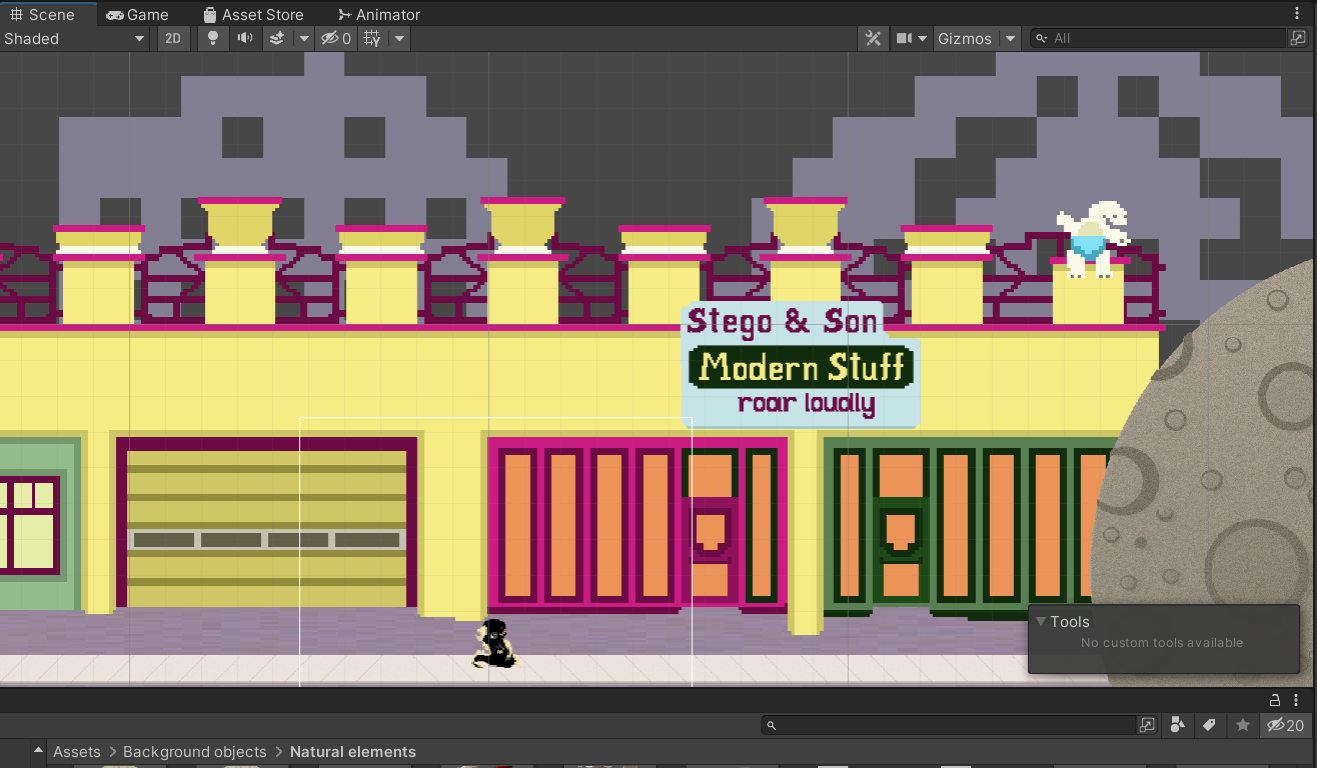Screen dimensions: 1317x768
Task: Open the Gizmos dropdown arrow
Action: click(1010, 38)
